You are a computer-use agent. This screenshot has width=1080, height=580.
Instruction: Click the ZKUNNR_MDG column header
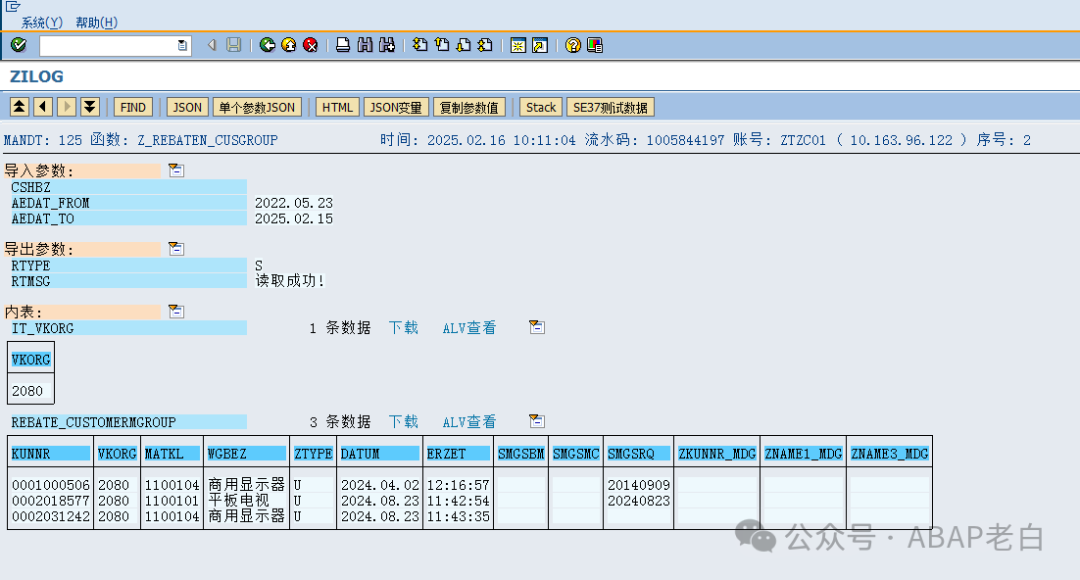click(717, 453)
